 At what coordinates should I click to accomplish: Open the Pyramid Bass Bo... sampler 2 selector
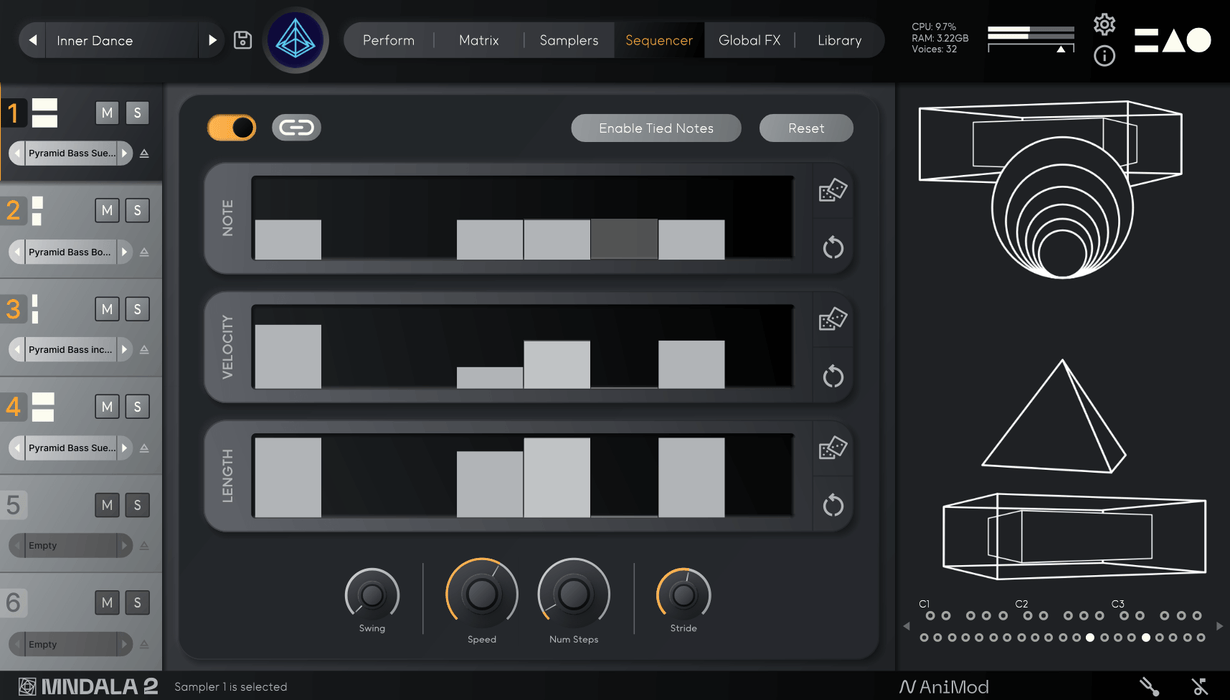click(70, 252)
